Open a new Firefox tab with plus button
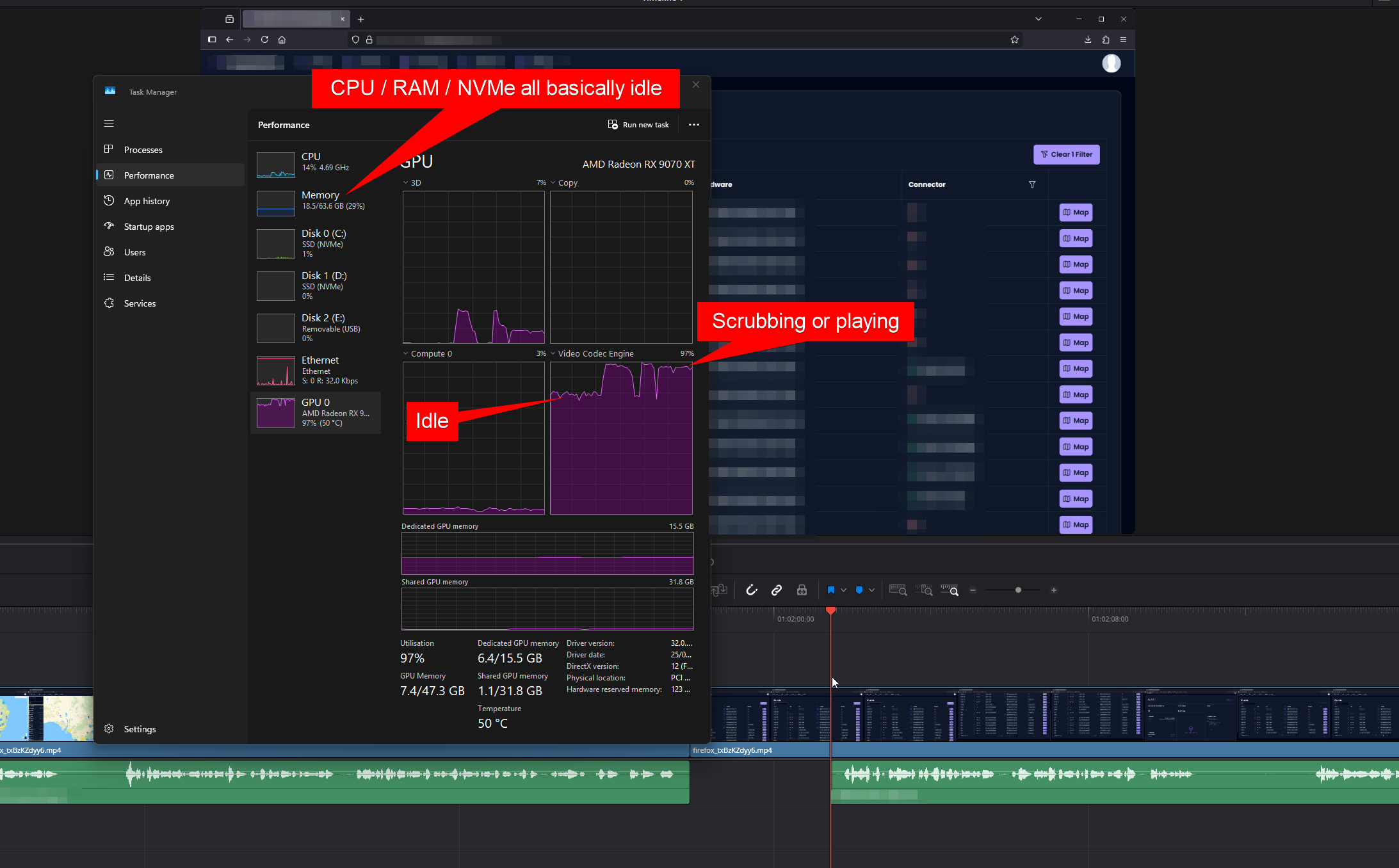This screenshot has width=1399, height=868. 360,19
